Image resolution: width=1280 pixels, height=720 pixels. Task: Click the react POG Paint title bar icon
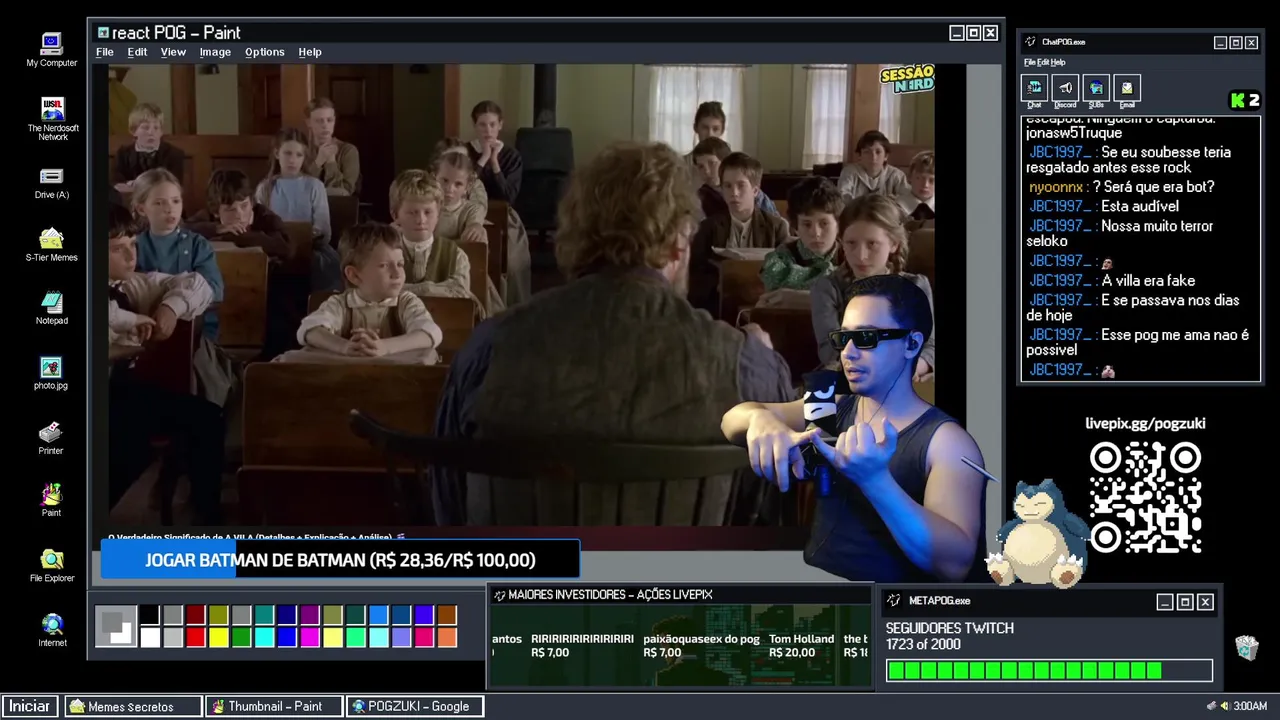(103, 33)
